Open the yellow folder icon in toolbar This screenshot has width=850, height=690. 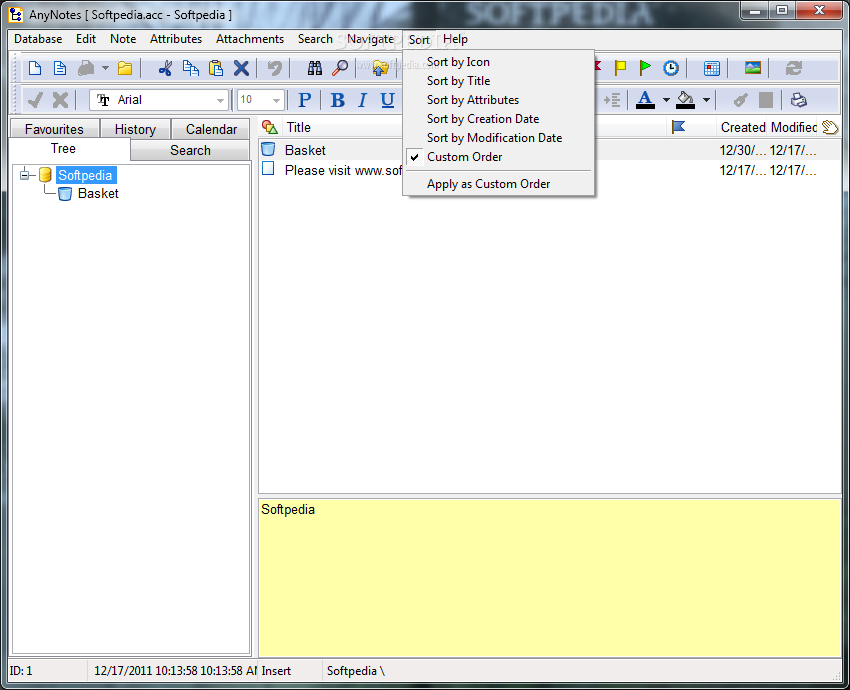click(x=125, y=68)
